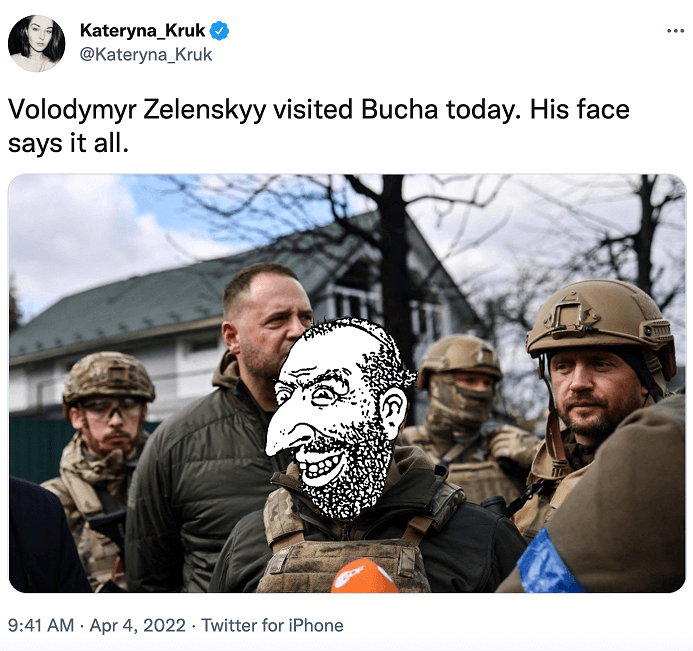Click the Twitter for iPhone source label
This screenshot has height=651, width=693.
[272, 625]
